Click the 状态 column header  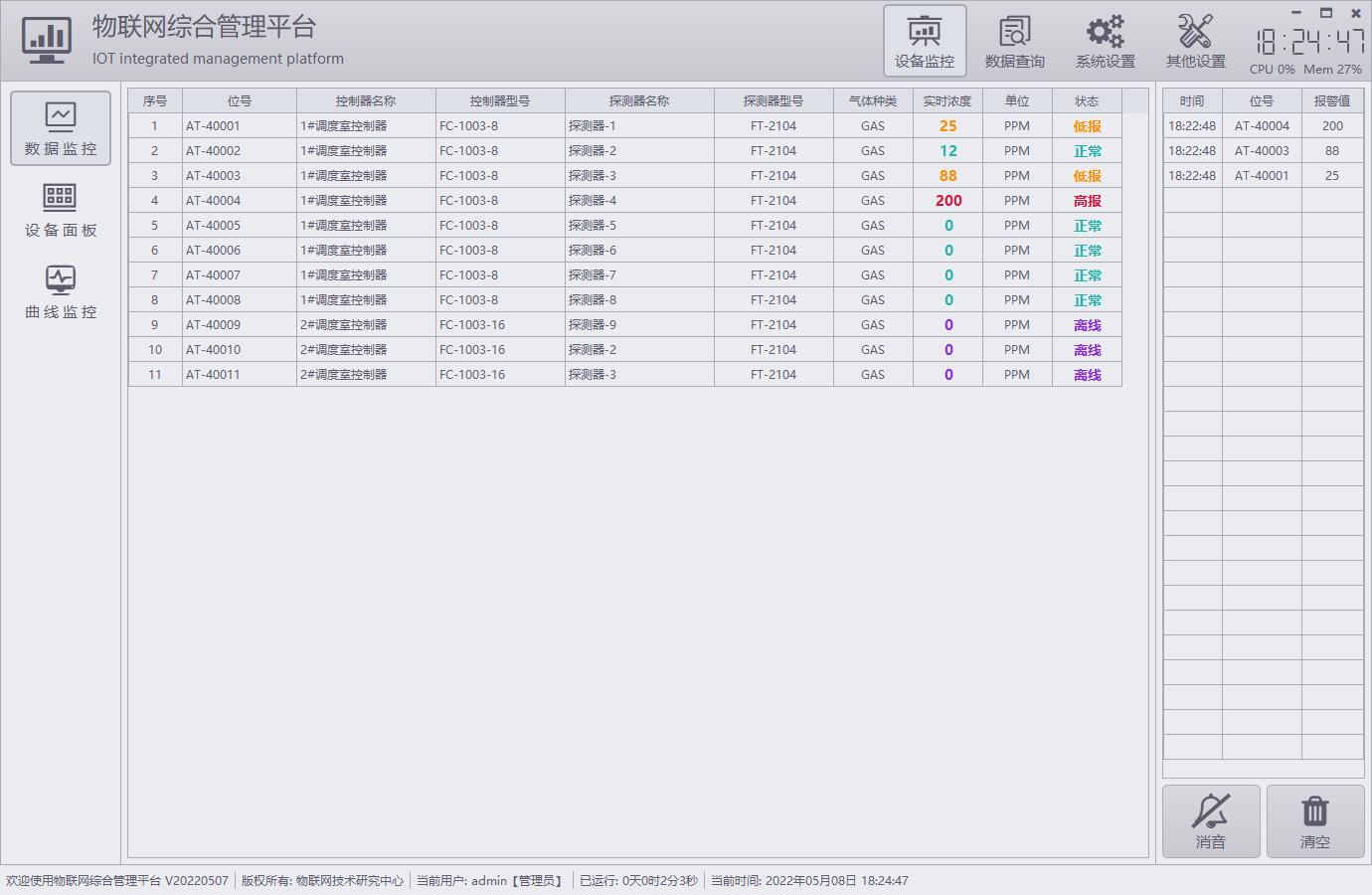[1087, 100]
